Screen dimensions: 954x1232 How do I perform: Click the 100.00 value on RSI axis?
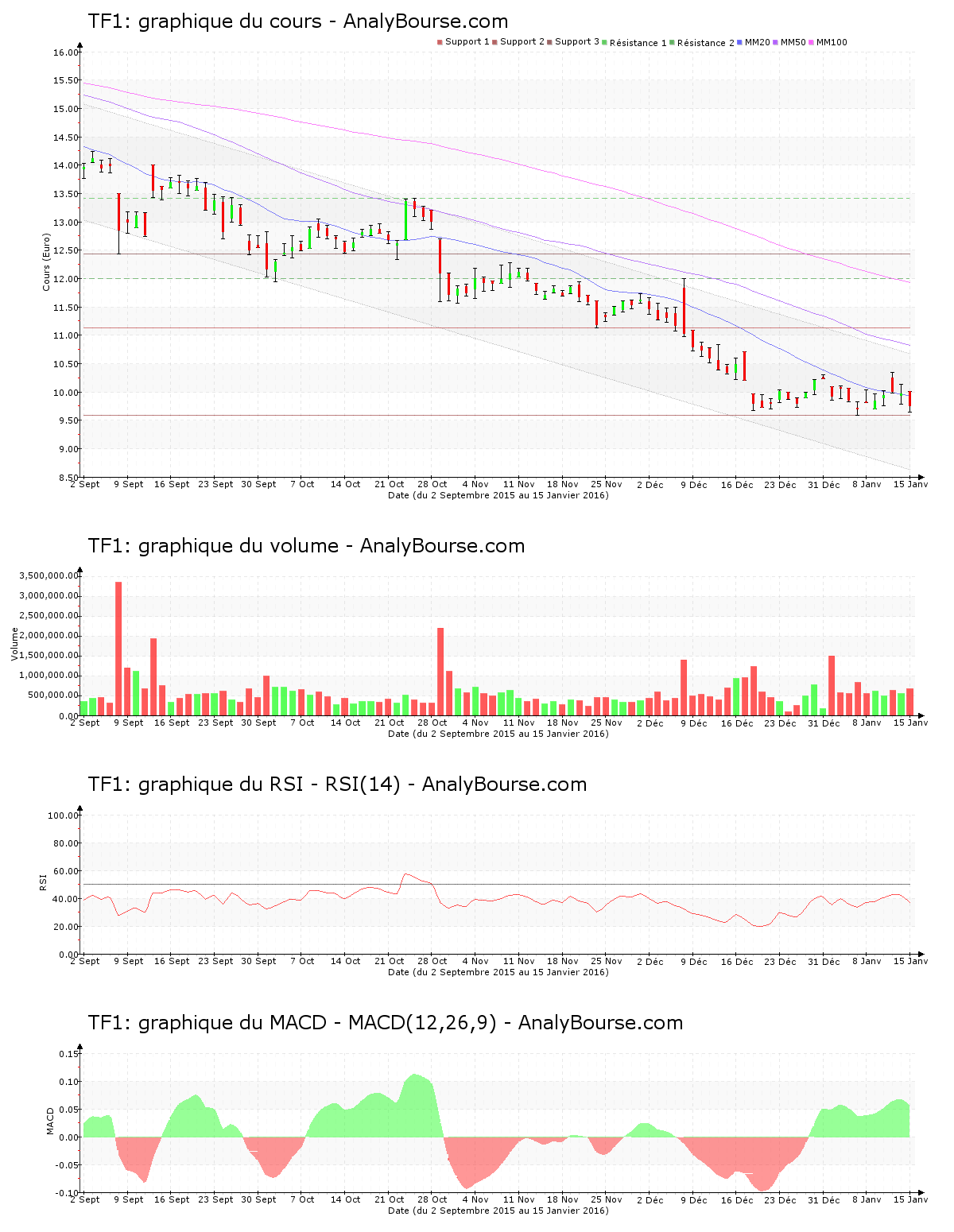point(63,816)
